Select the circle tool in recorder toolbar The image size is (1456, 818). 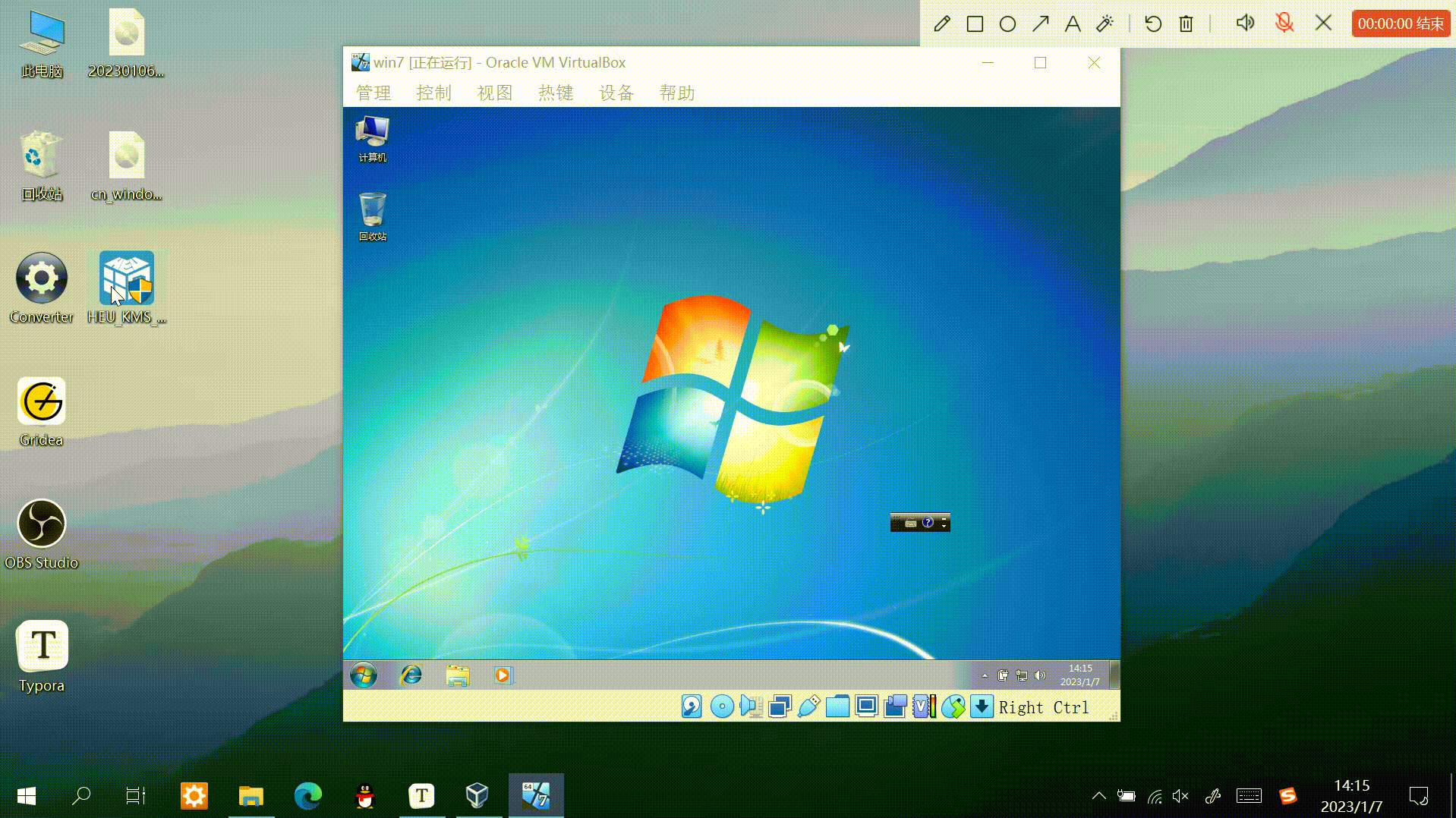coord(1007,24)
